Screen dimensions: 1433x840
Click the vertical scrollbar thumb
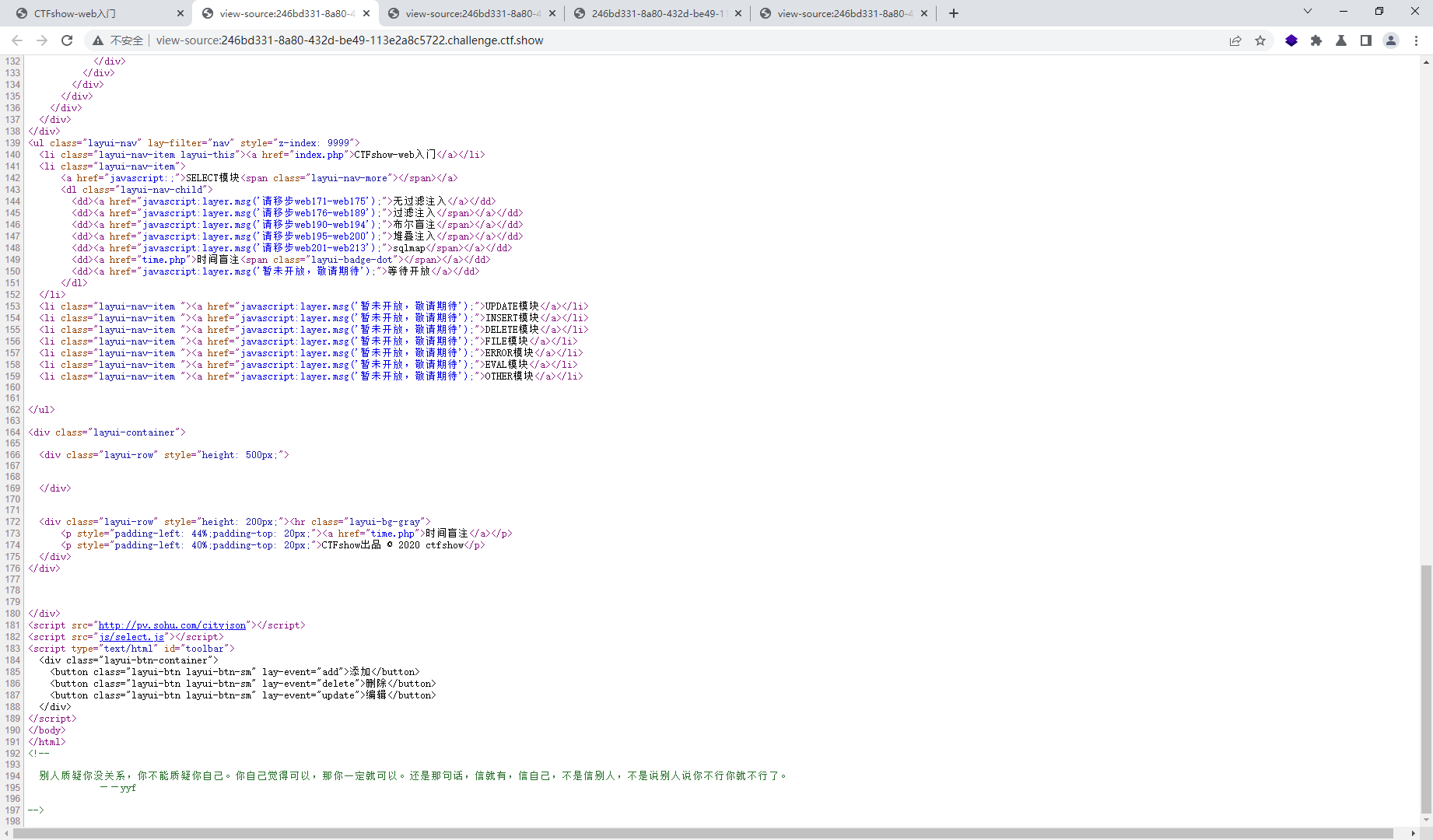(1426, 688)
